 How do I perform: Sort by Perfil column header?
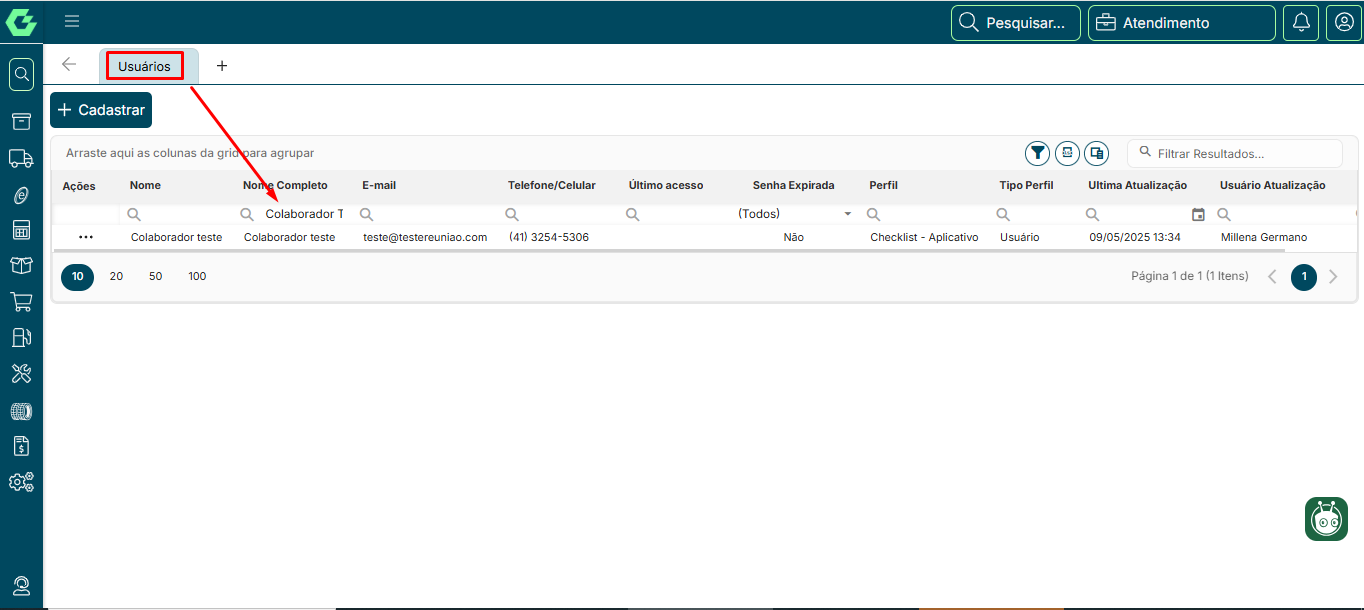(x=883, y=186)
